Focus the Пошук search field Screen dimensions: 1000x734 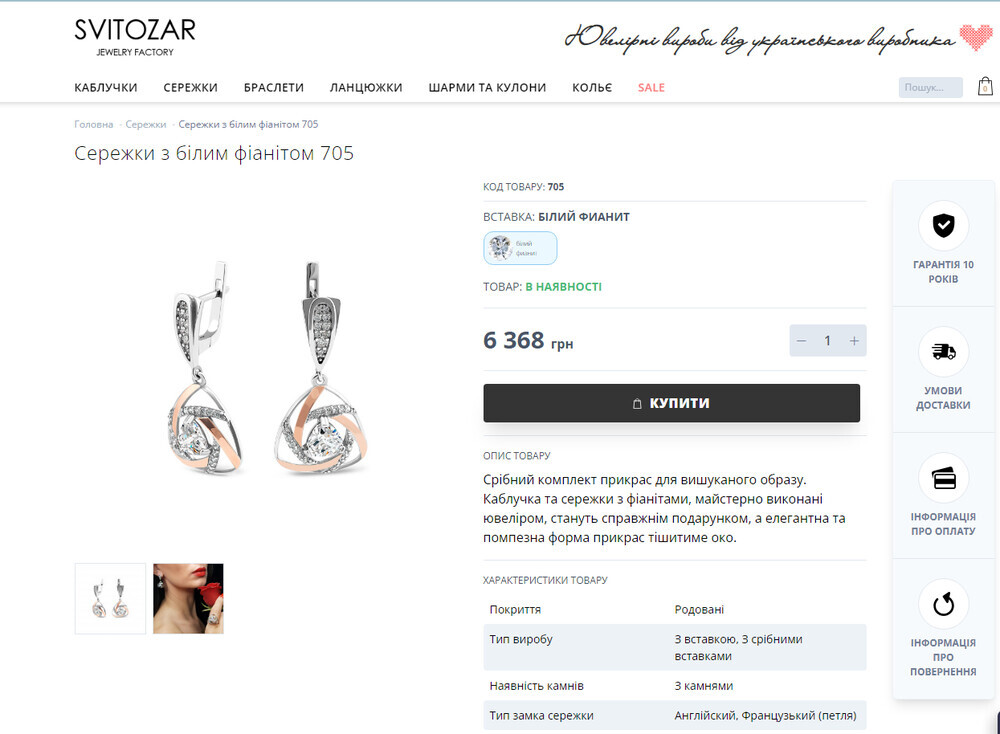tap(930, 87)
